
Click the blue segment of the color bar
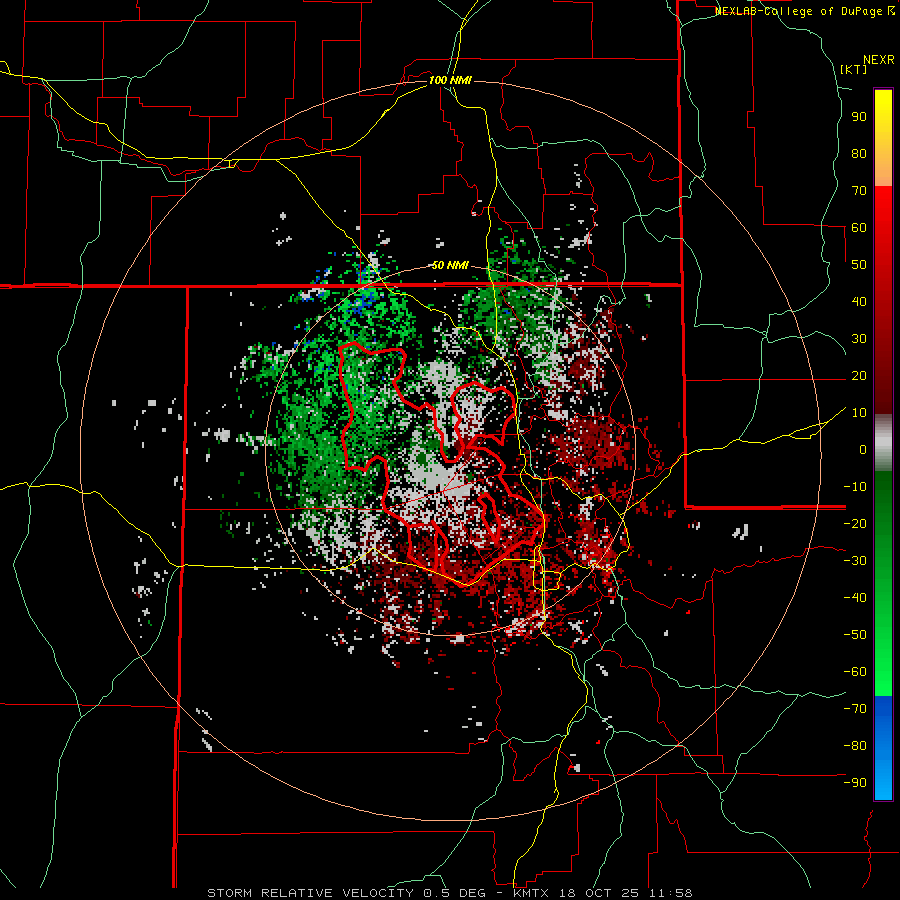[883, 747]
